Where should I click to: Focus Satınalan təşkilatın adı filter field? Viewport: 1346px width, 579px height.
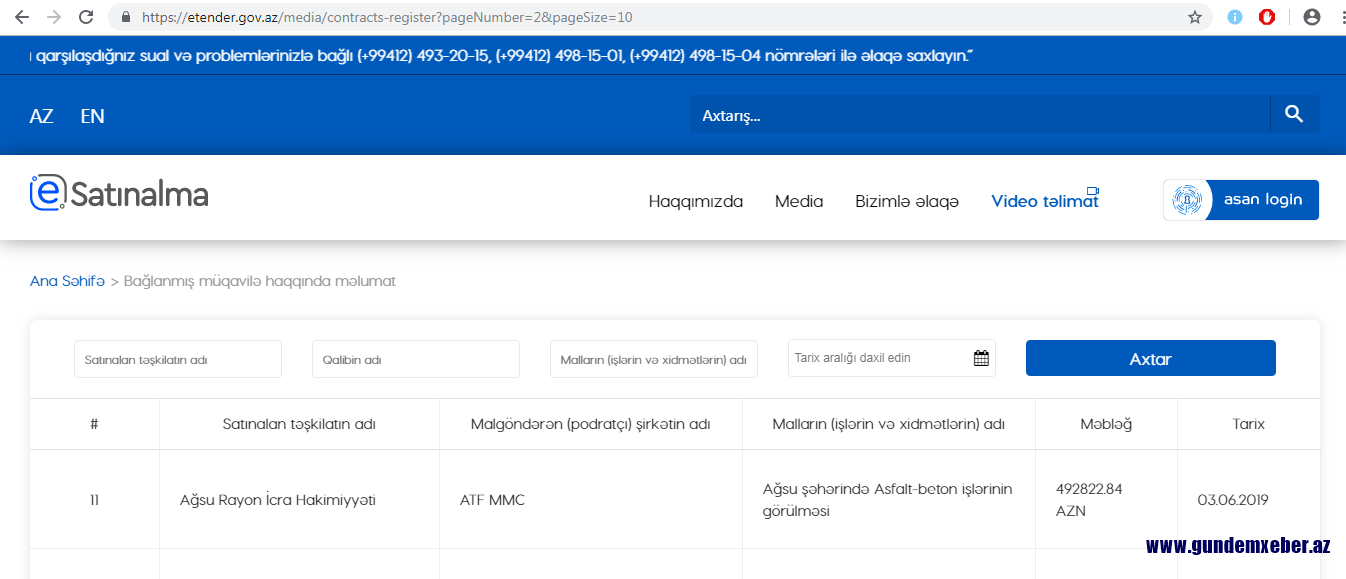click(178, 359)
